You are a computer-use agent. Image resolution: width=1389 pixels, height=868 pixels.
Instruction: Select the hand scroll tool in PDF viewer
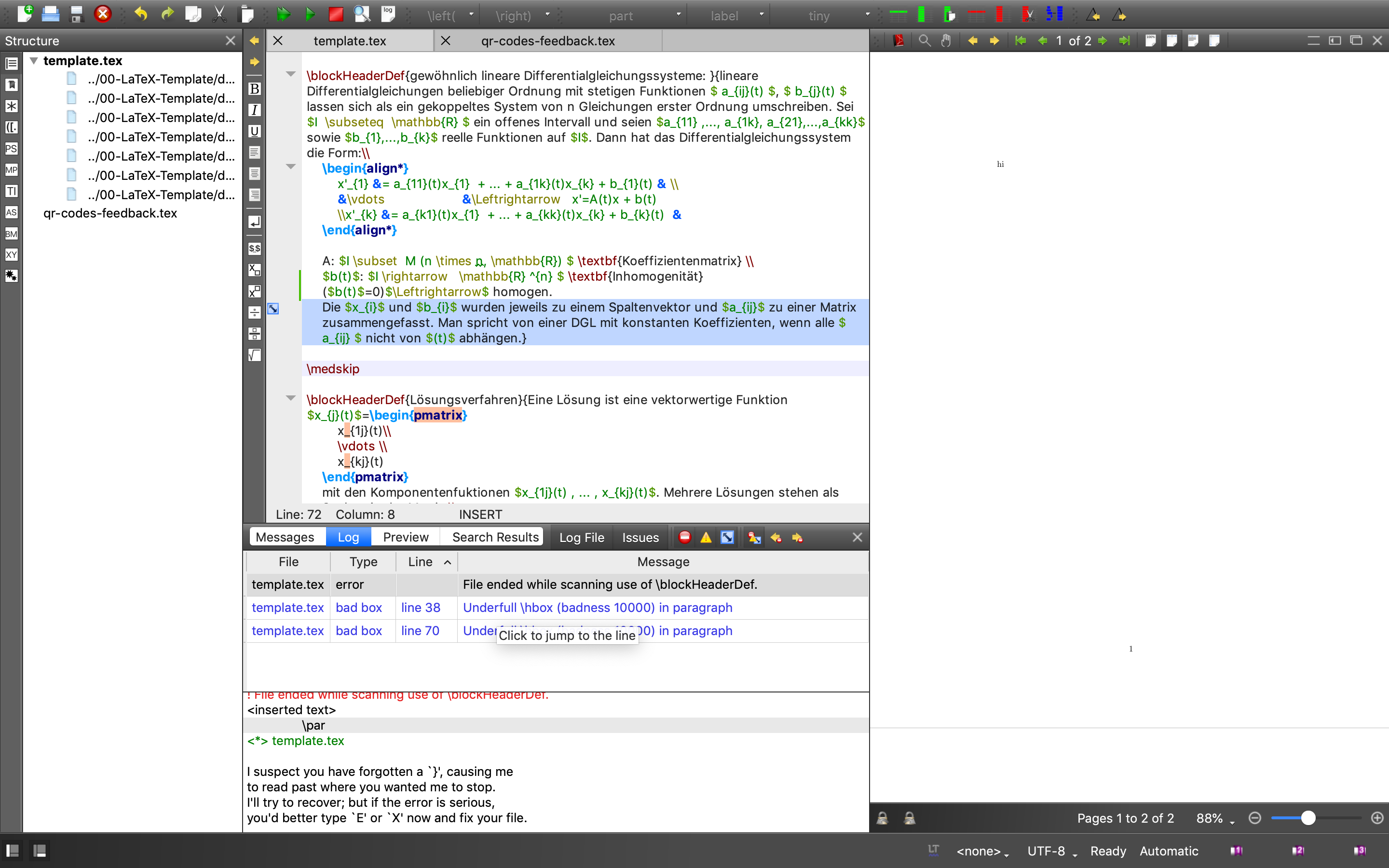tap(946, 41)
